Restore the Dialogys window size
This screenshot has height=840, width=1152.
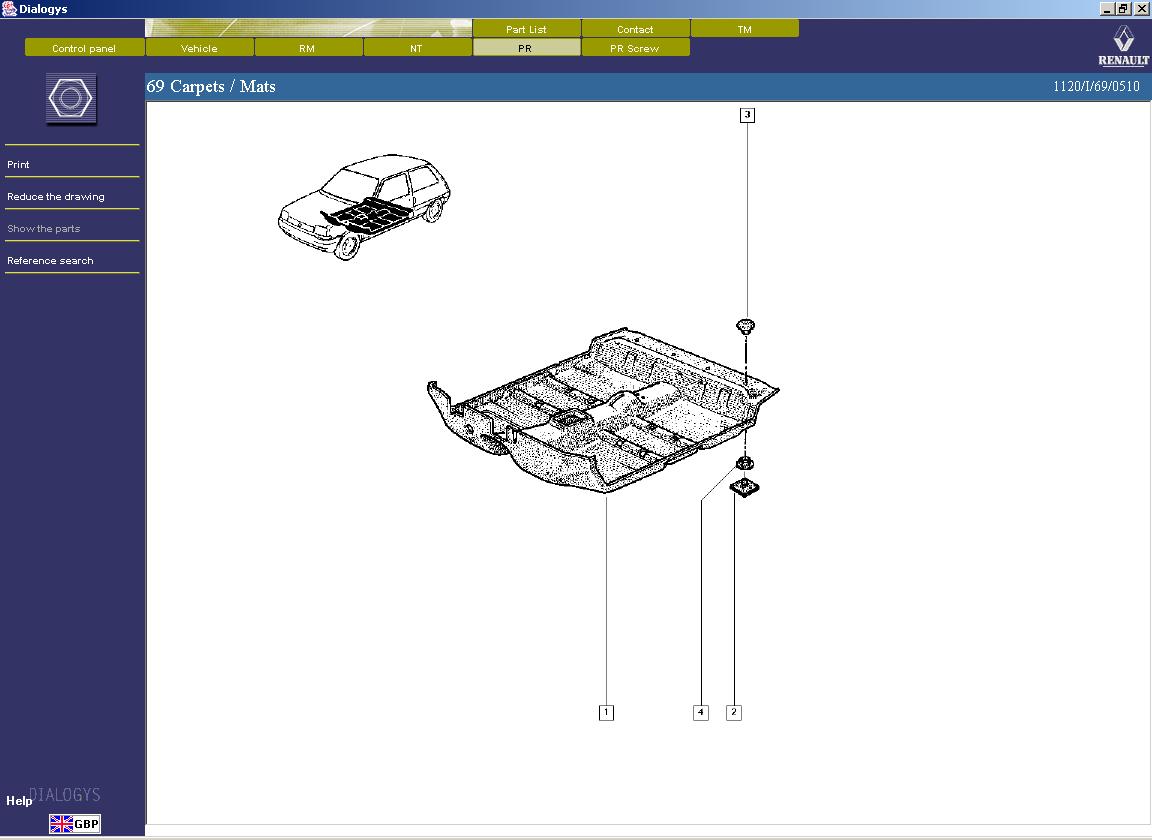tap(1123, 9)
